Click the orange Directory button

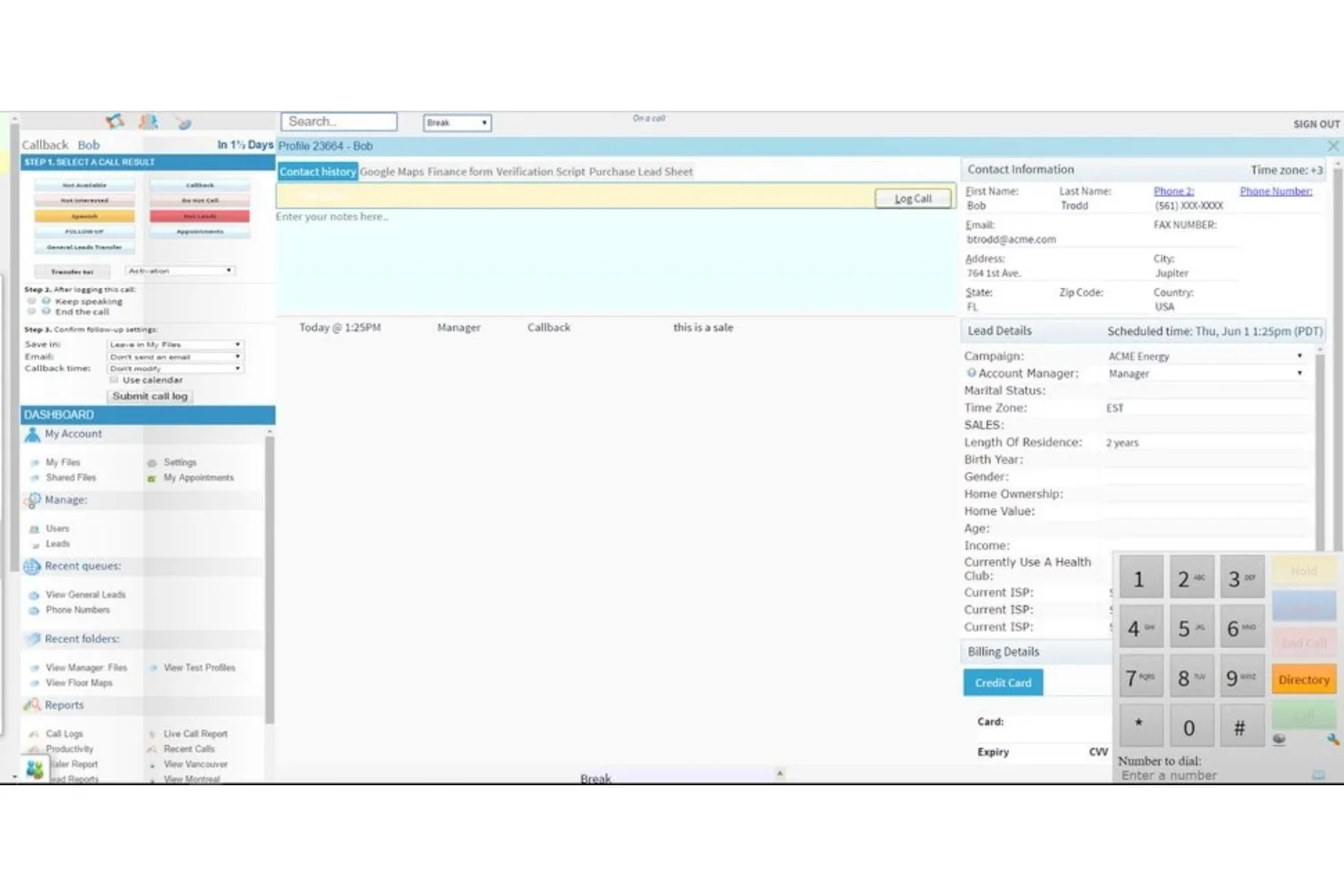1303,679
